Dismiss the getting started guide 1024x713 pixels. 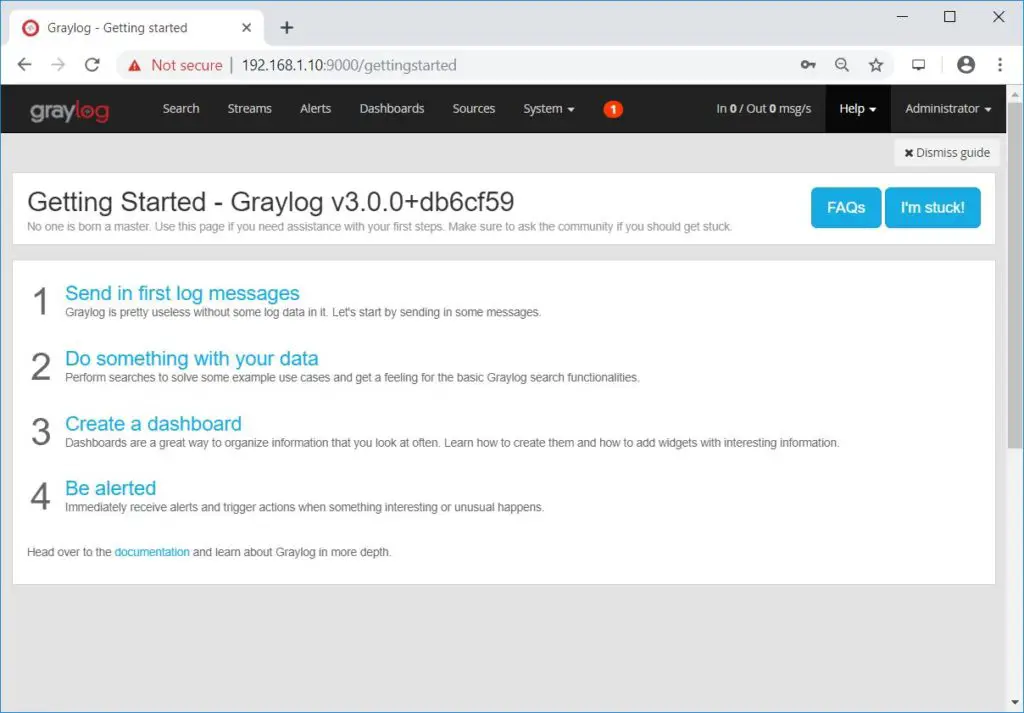pos(947,153)
